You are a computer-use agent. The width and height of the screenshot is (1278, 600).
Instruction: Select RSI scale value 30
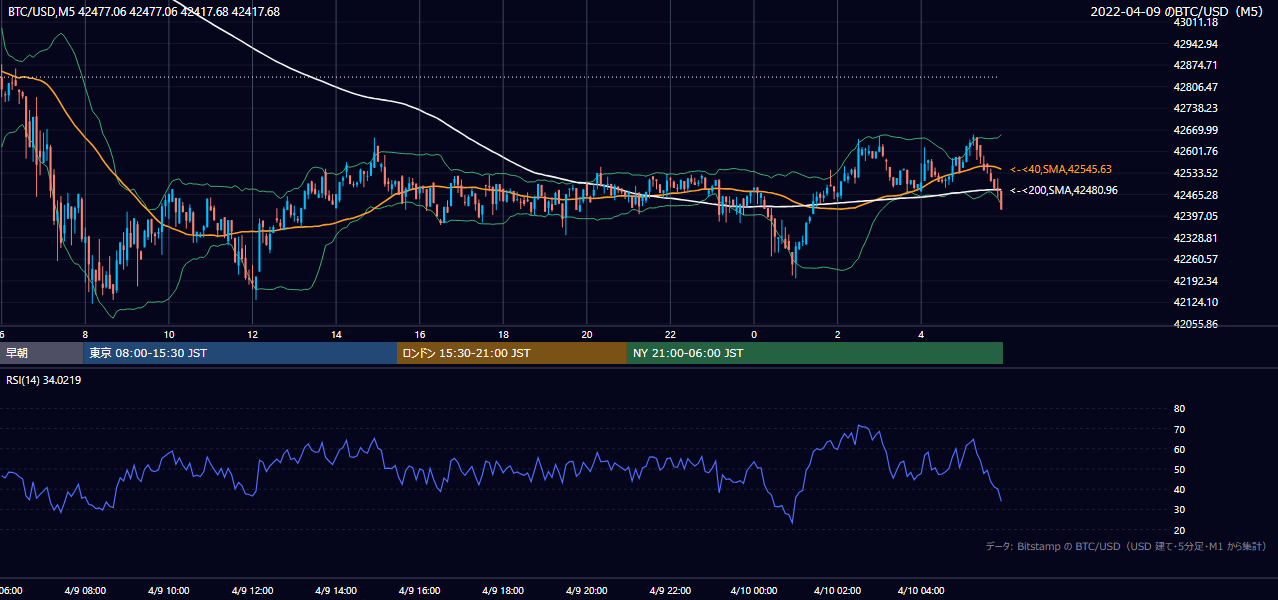1179,510
